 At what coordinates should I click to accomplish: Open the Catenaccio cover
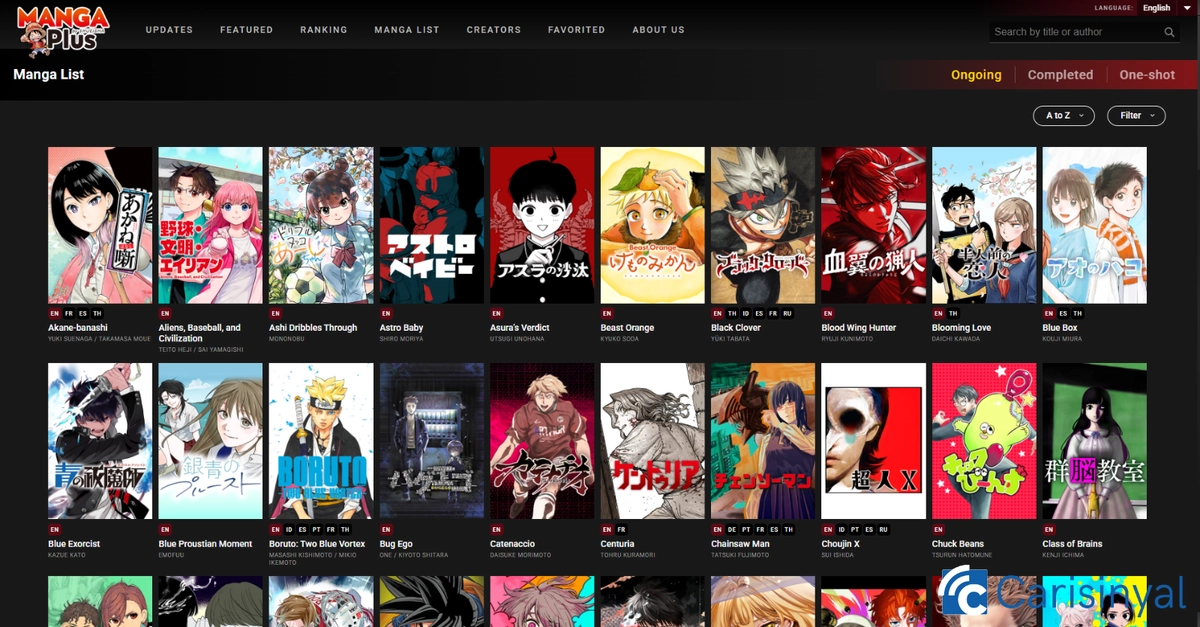pos(542,442)
